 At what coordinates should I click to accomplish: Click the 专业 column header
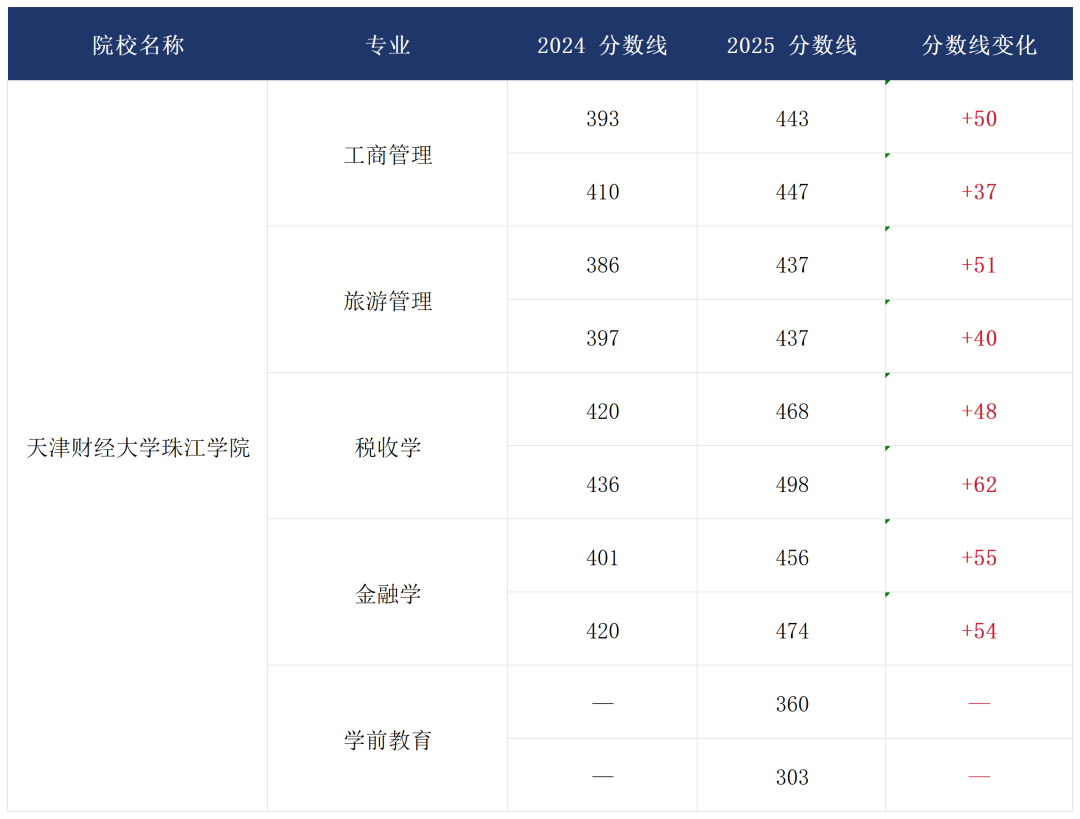(x=387, y=45)
